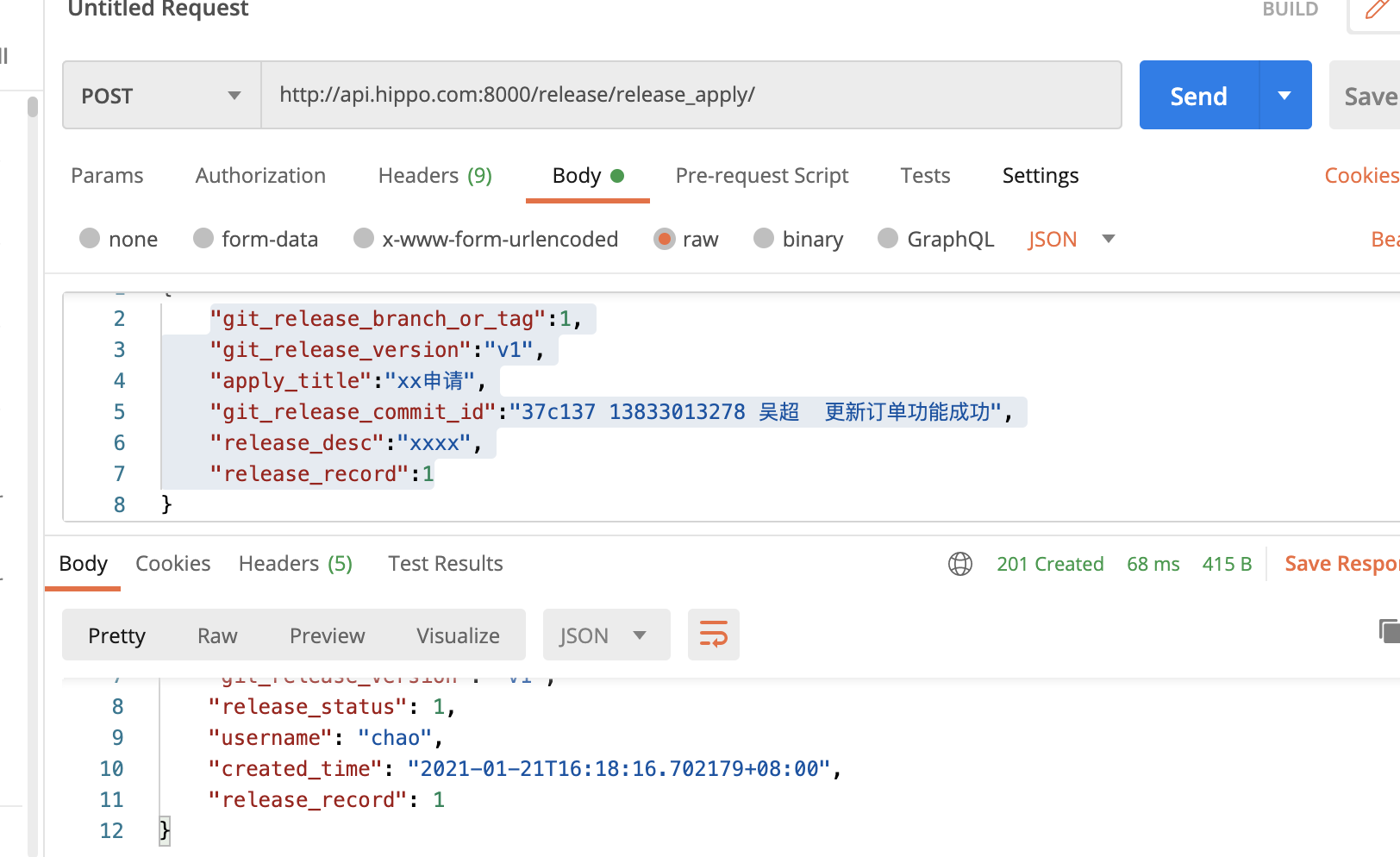
Task: Click the 201 Created status text
Action: click(1050, 564)
